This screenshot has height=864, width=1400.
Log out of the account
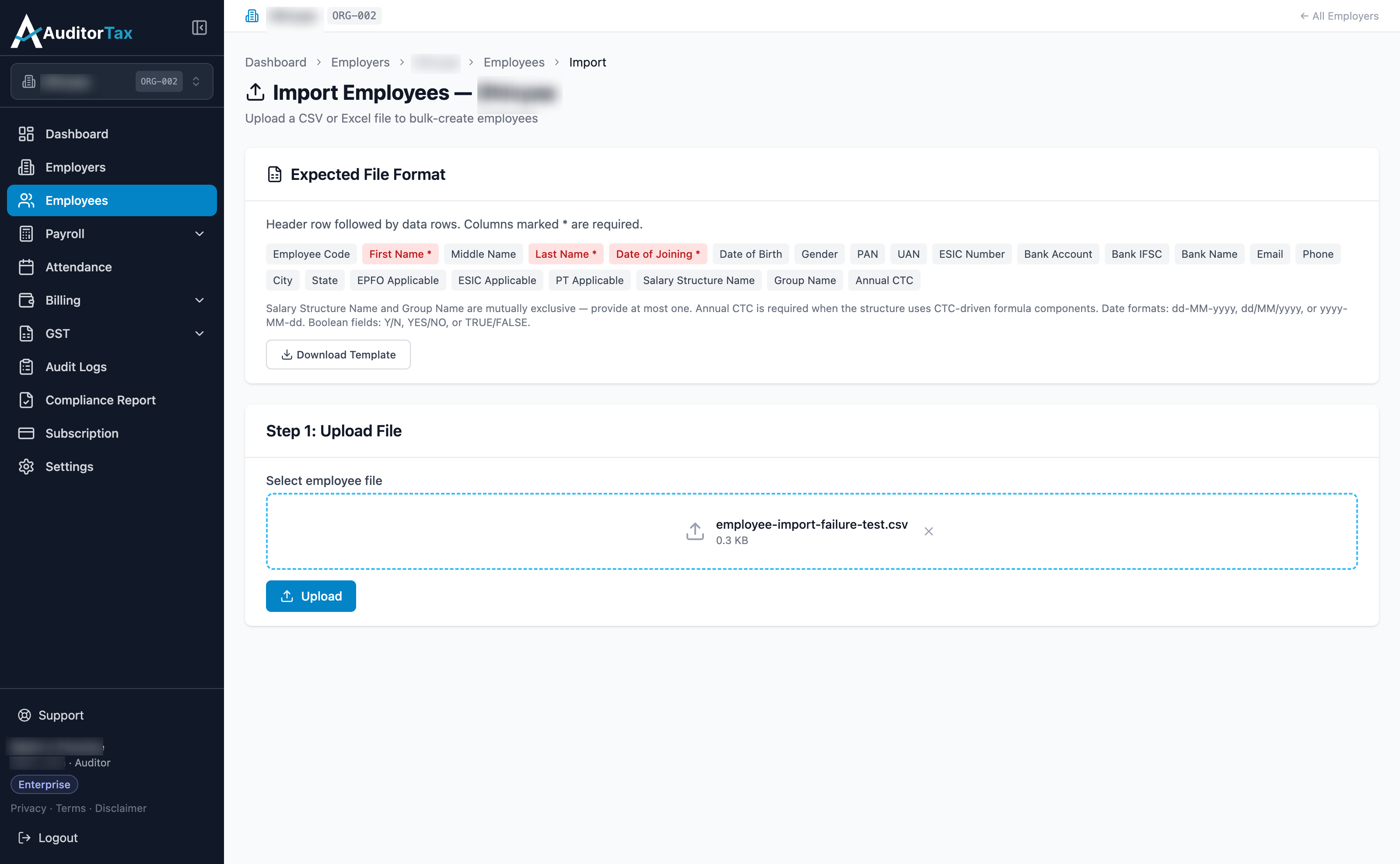click(x=48, y=837)
